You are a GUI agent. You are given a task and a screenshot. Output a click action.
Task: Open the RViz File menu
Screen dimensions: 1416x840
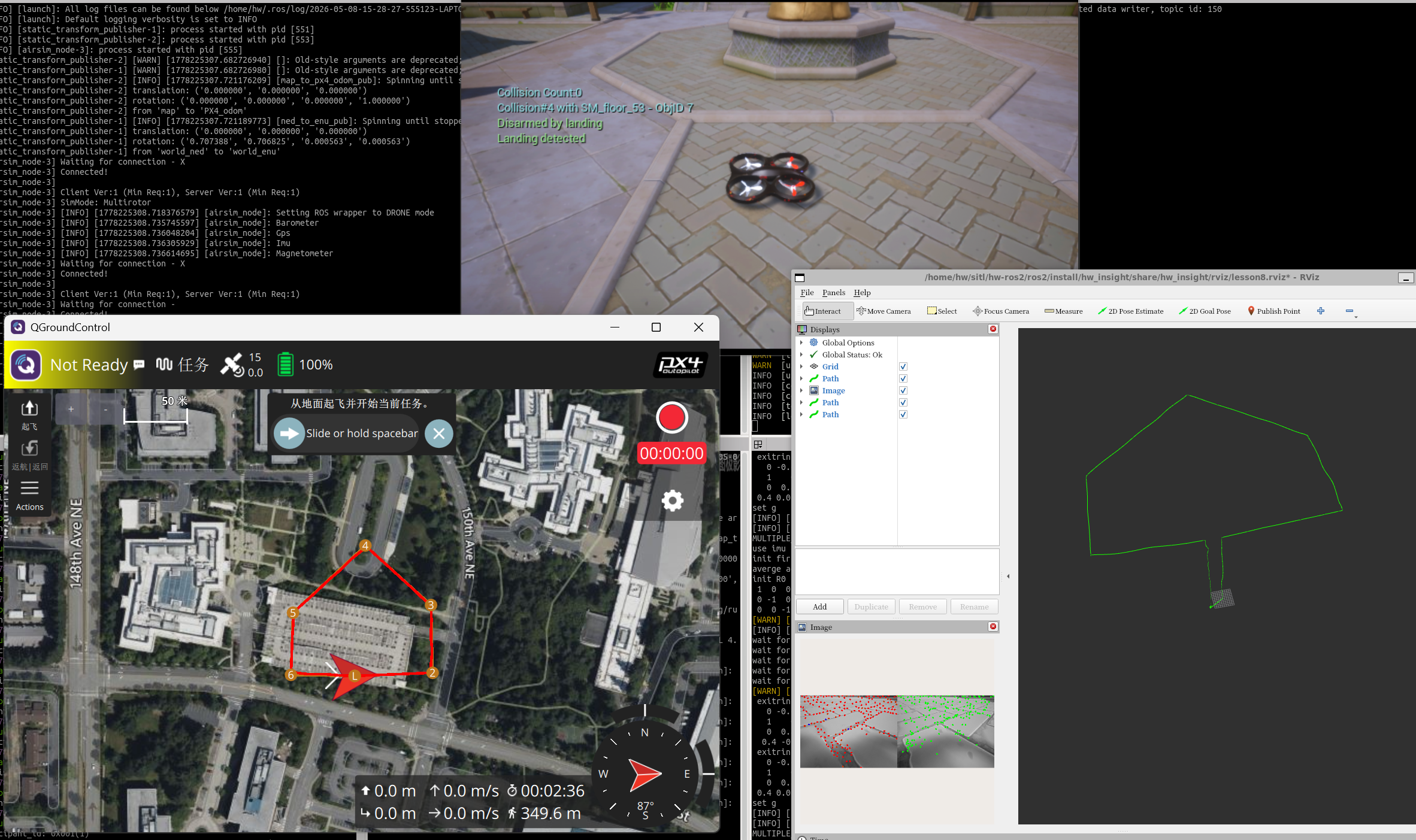click(x=807, y=292)
